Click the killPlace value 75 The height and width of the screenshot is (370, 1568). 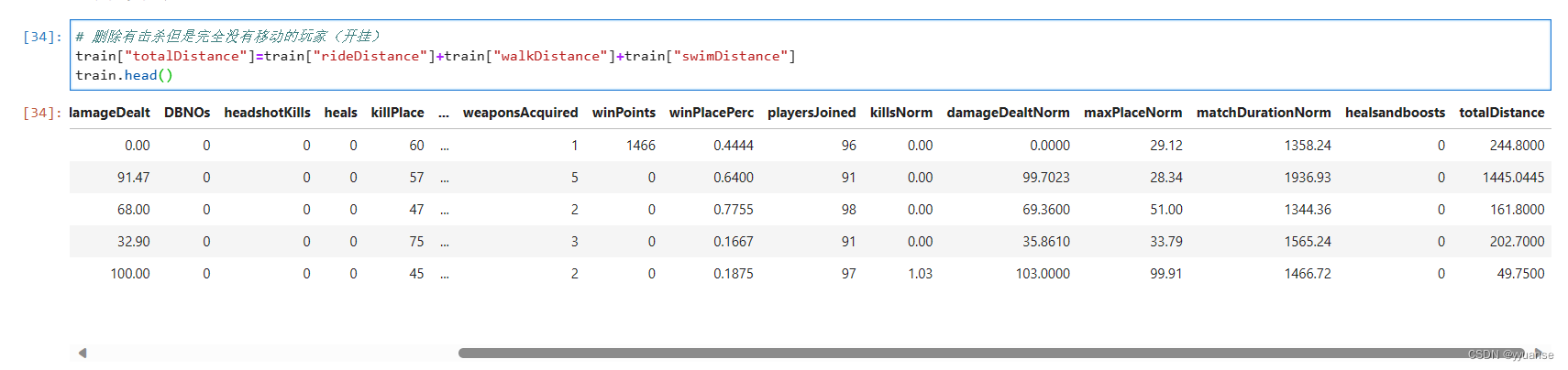tap(416, 242)
